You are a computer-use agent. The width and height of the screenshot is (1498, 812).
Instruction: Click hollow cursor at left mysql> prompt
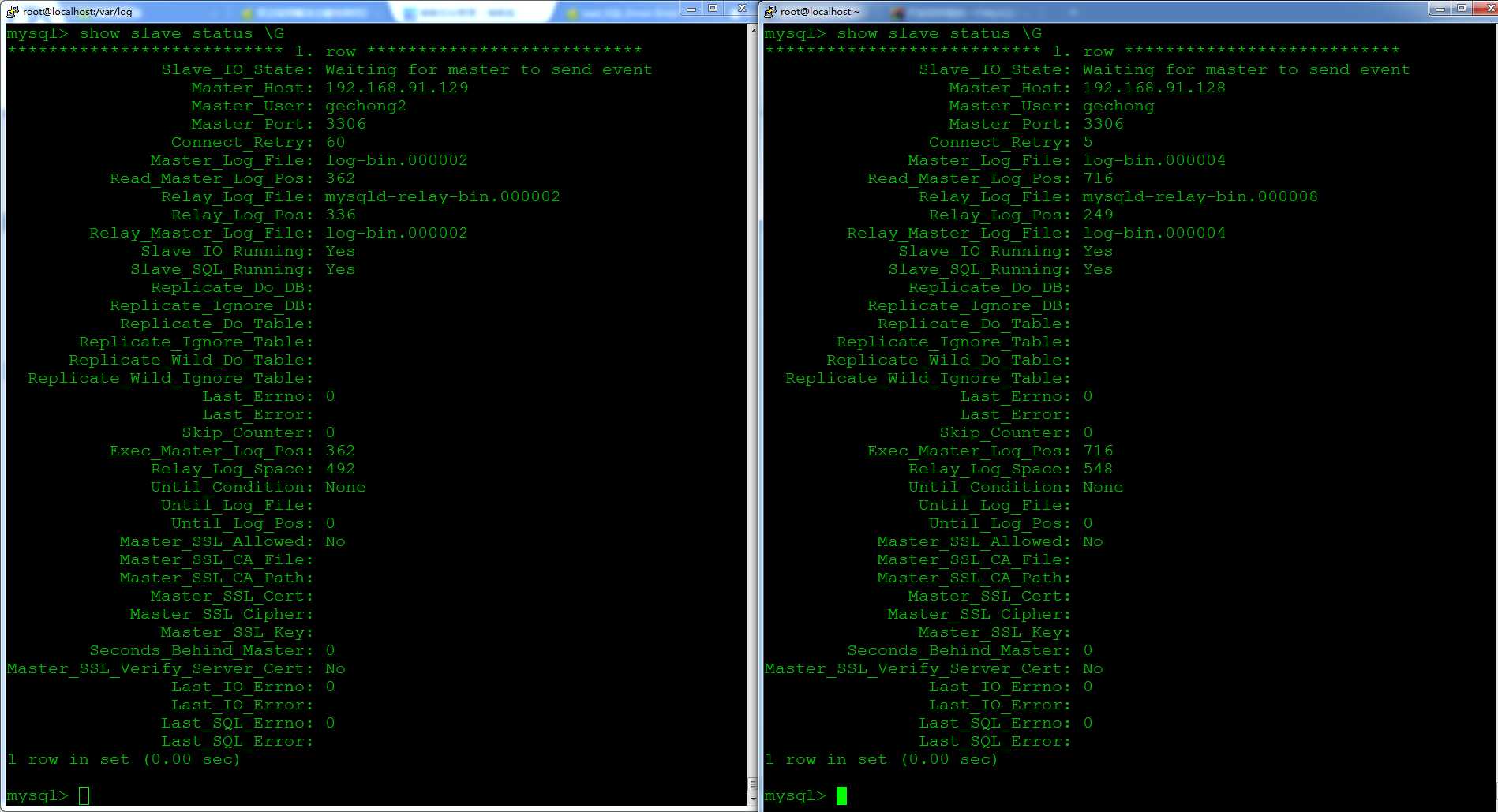coord(84,795)
